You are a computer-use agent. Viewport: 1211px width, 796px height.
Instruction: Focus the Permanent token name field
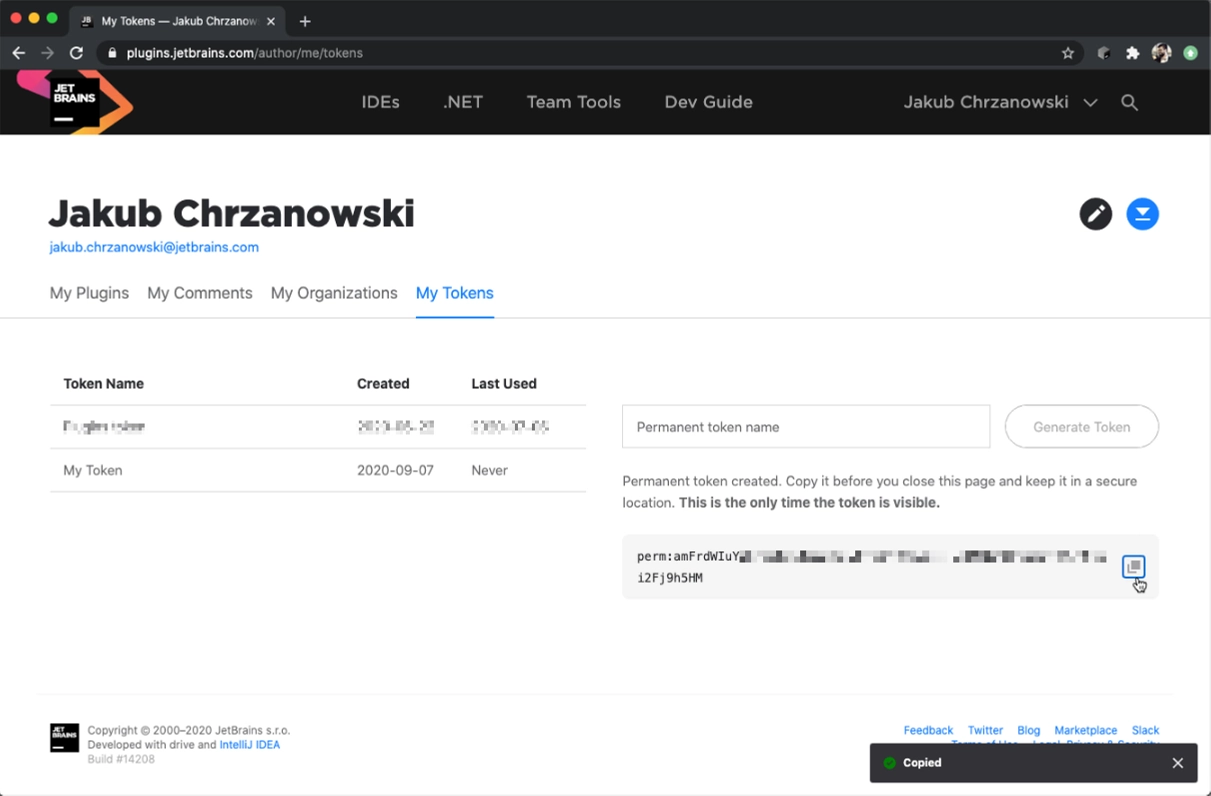[x=806, y=427]
